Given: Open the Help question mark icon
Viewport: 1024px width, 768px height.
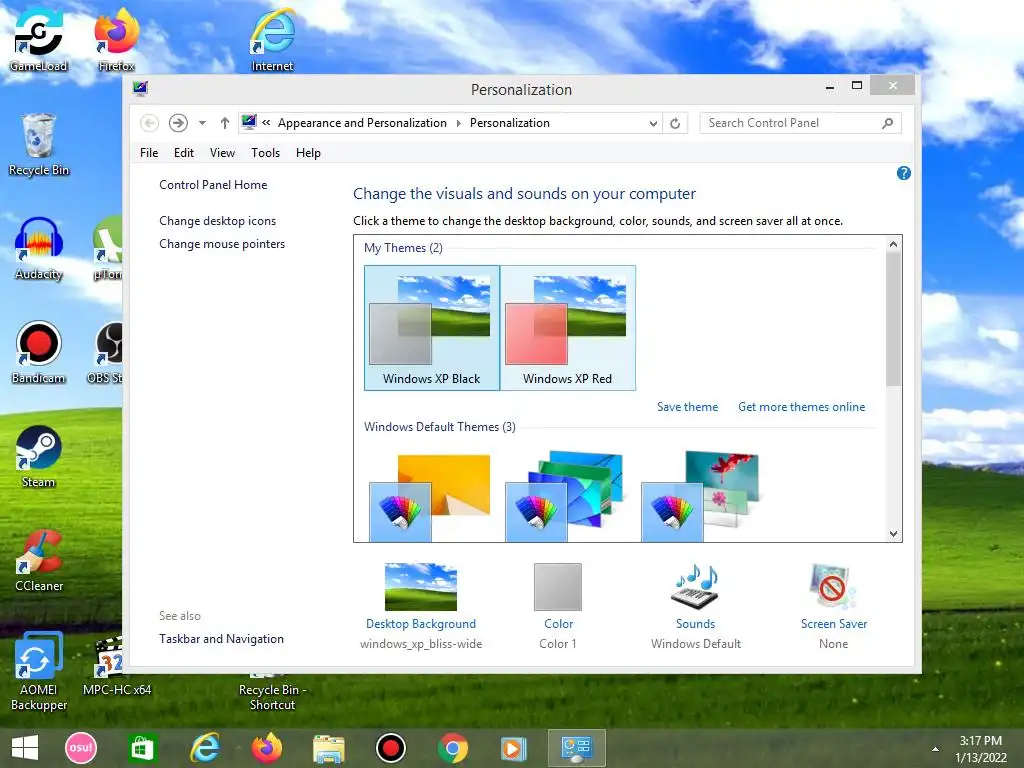Looking at the screenshot, I should pos(903,173).
